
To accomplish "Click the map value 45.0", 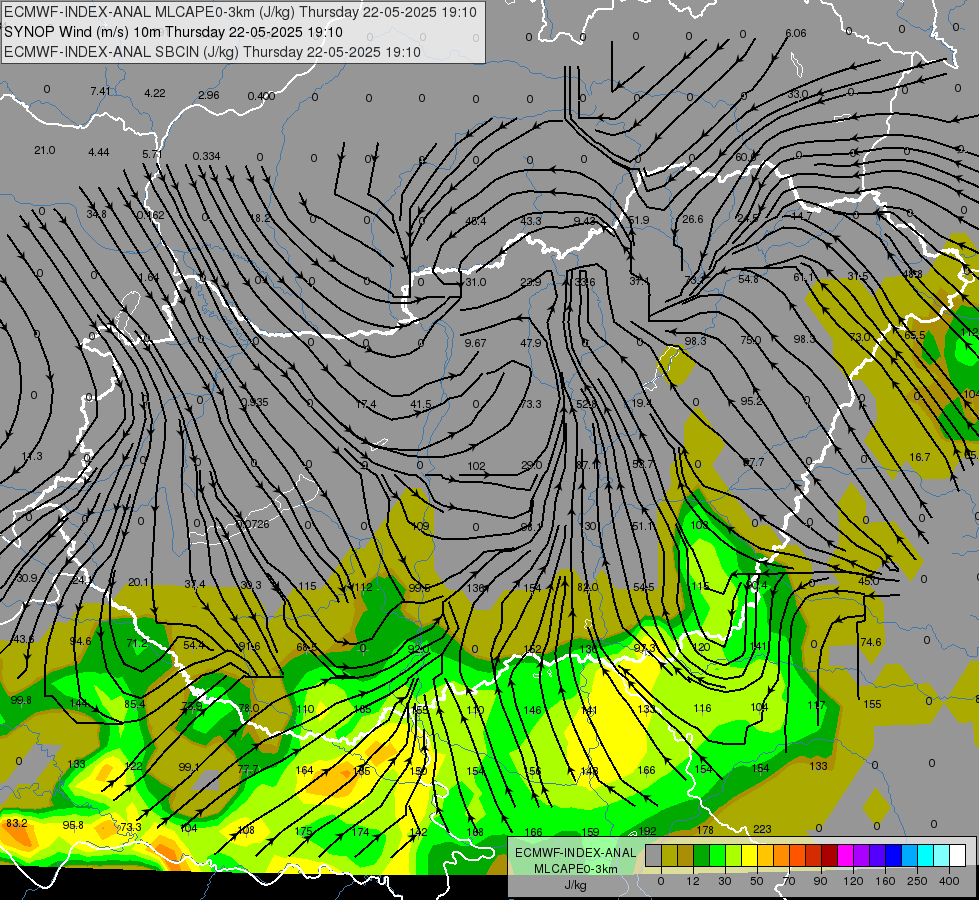I will tap(868, 581).
